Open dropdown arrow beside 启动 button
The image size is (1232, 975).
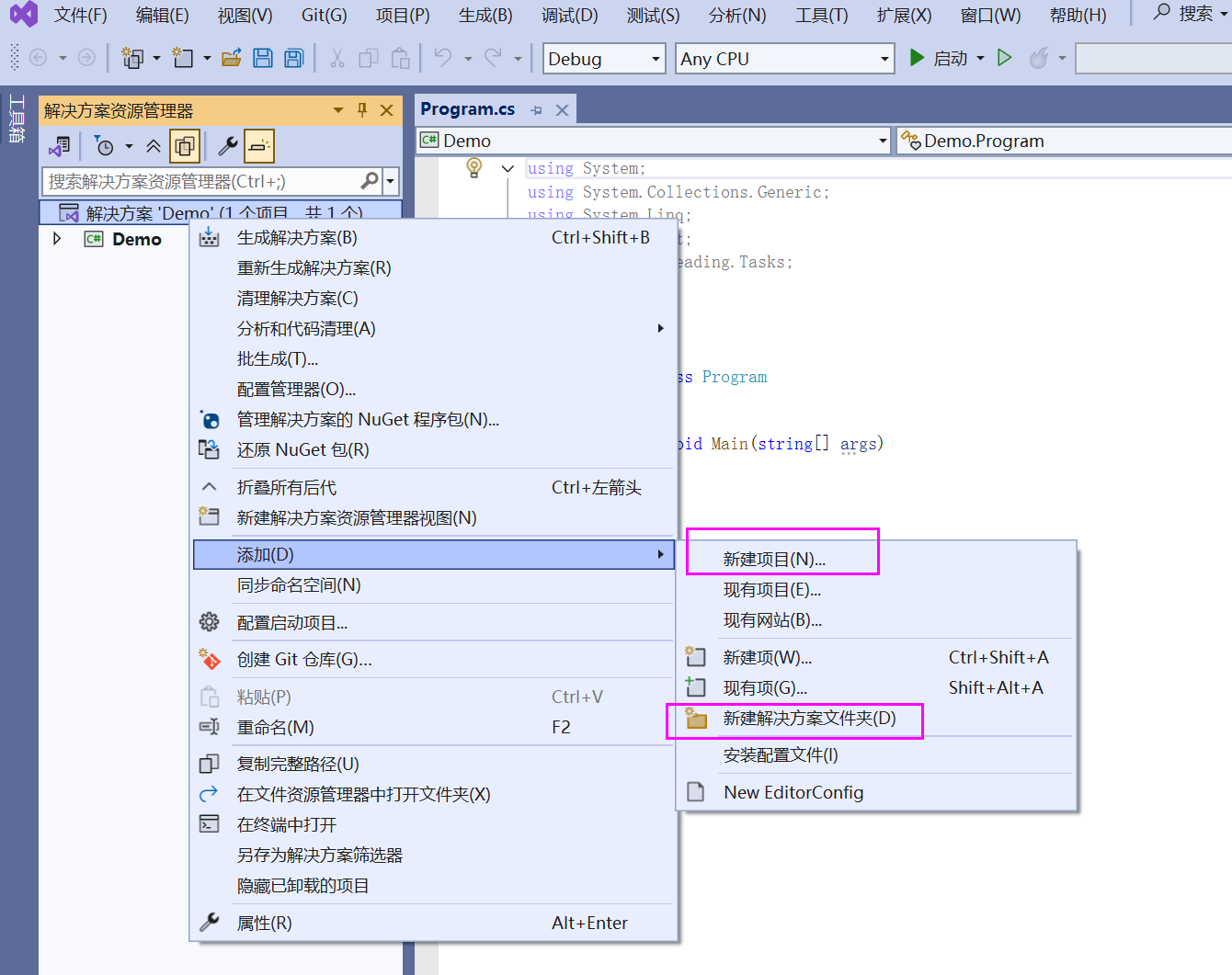click(980, 58)
